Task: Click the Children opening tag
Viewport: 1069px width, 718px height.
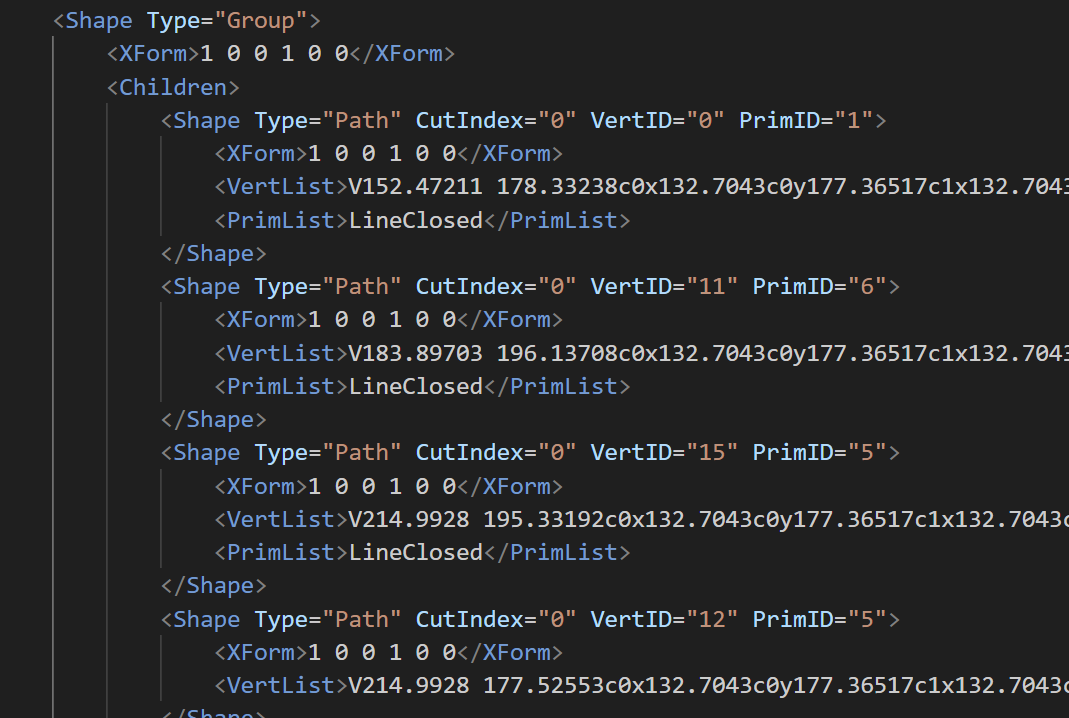Action: (173, 87)
